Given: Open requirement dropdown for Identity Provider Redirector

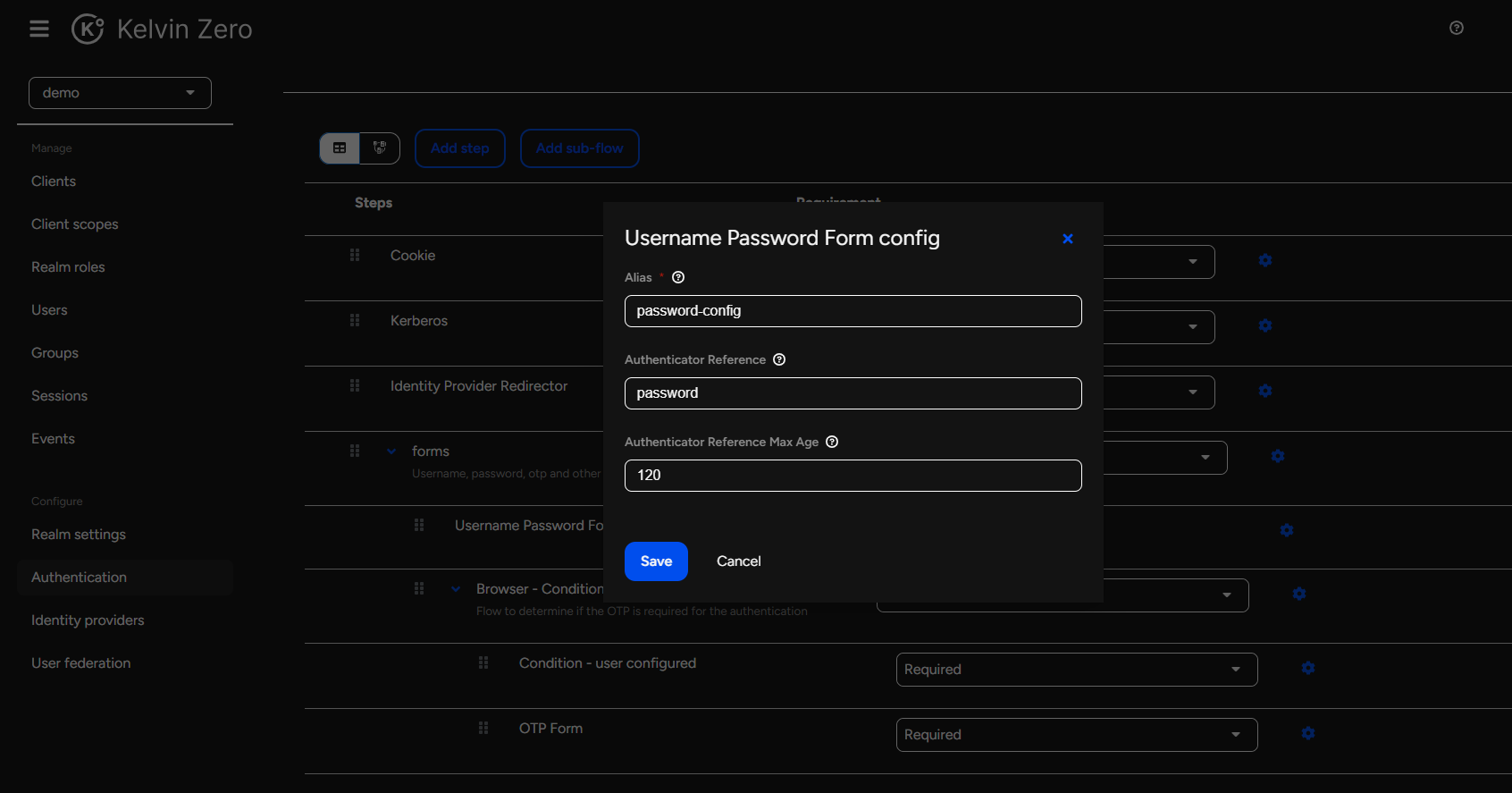Looking at the screenshot, I should pyautogui.click(x=1159, y=392).
